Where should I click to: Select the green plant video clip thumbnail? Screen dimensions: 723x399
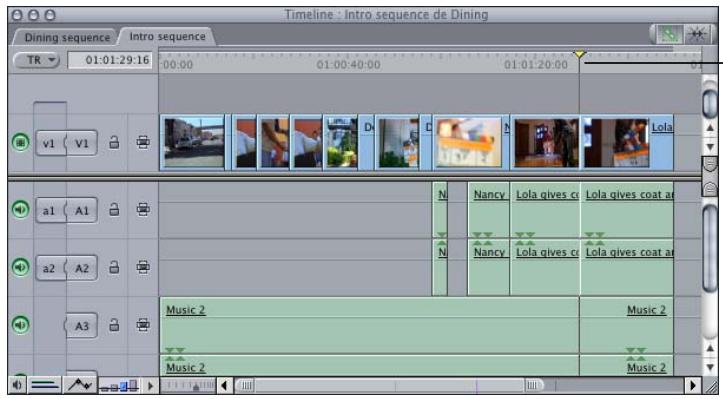(342, 143)
